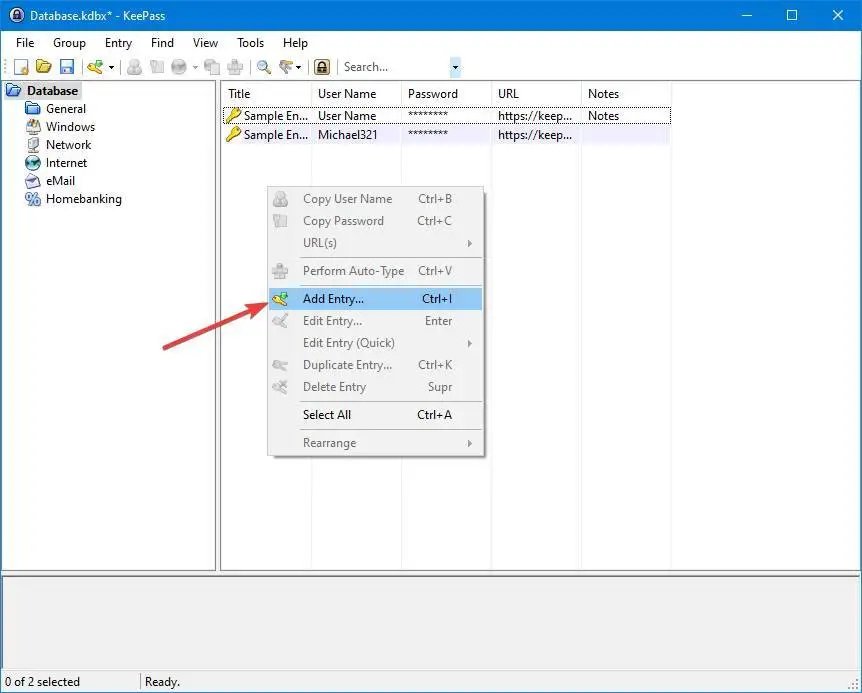The width and height of the screenshot is (862, 693).
Task: Click the Add Entry key icon in toolbar
Action: click(x=95, y=67)
